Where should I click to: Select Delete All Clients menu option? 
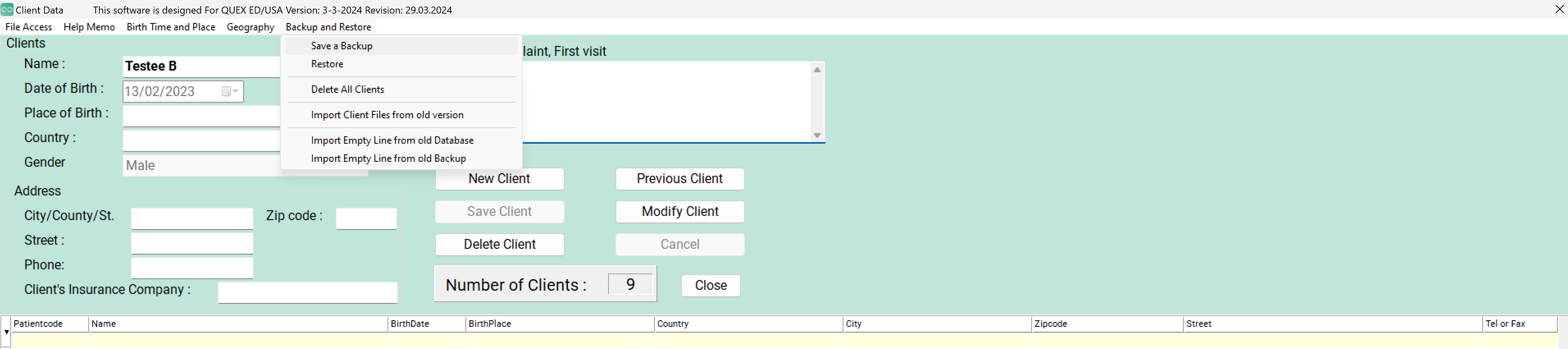point(347,90)
